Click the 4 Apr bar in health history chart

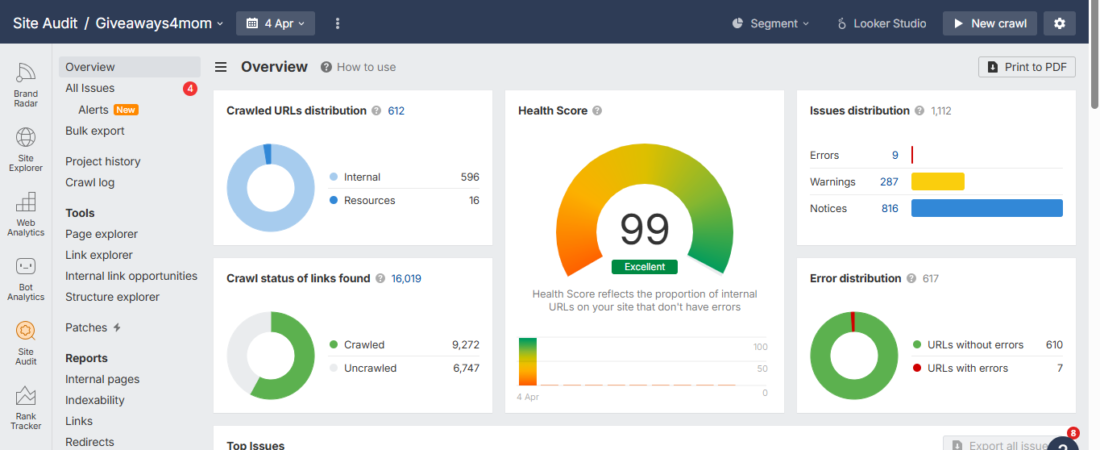click(528, 362)
